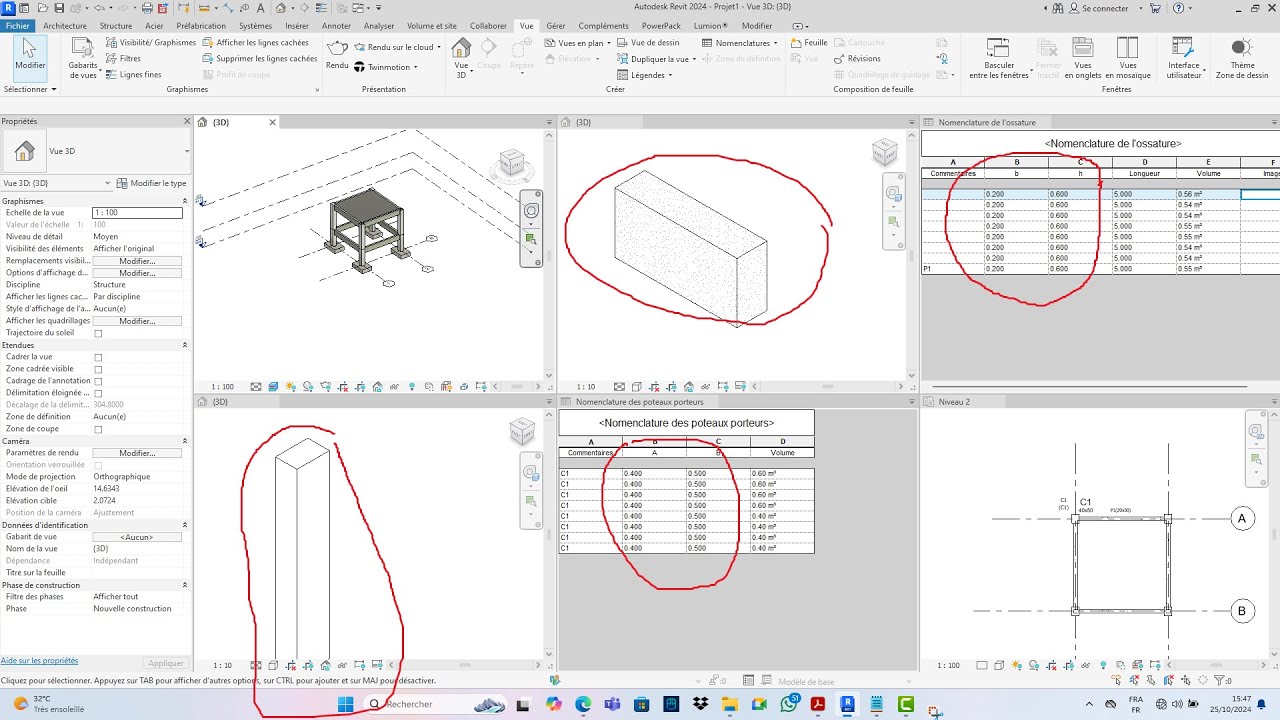
Task: Click the 0.56 m³ Volume cell
Action: pos(1208,194)
